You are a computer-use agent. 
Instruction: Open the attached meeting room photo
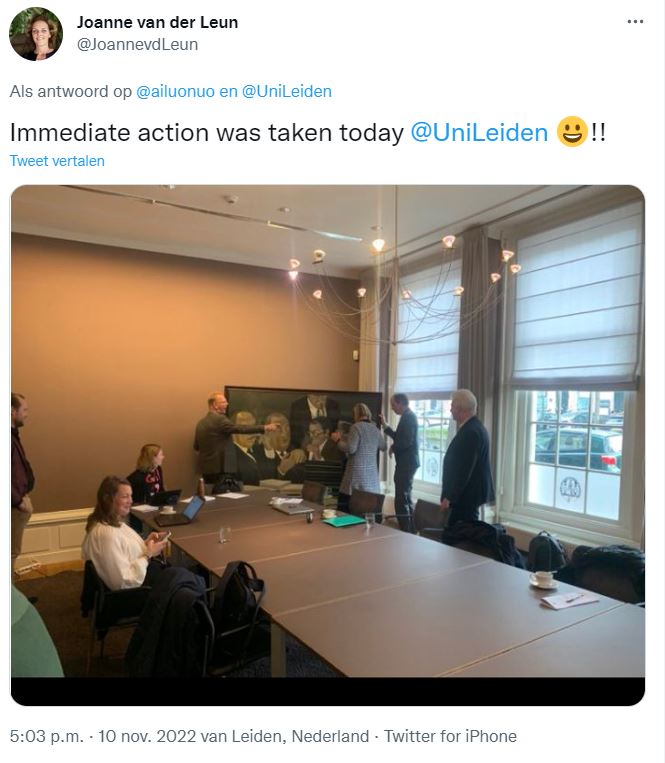[x=328, y=445]
